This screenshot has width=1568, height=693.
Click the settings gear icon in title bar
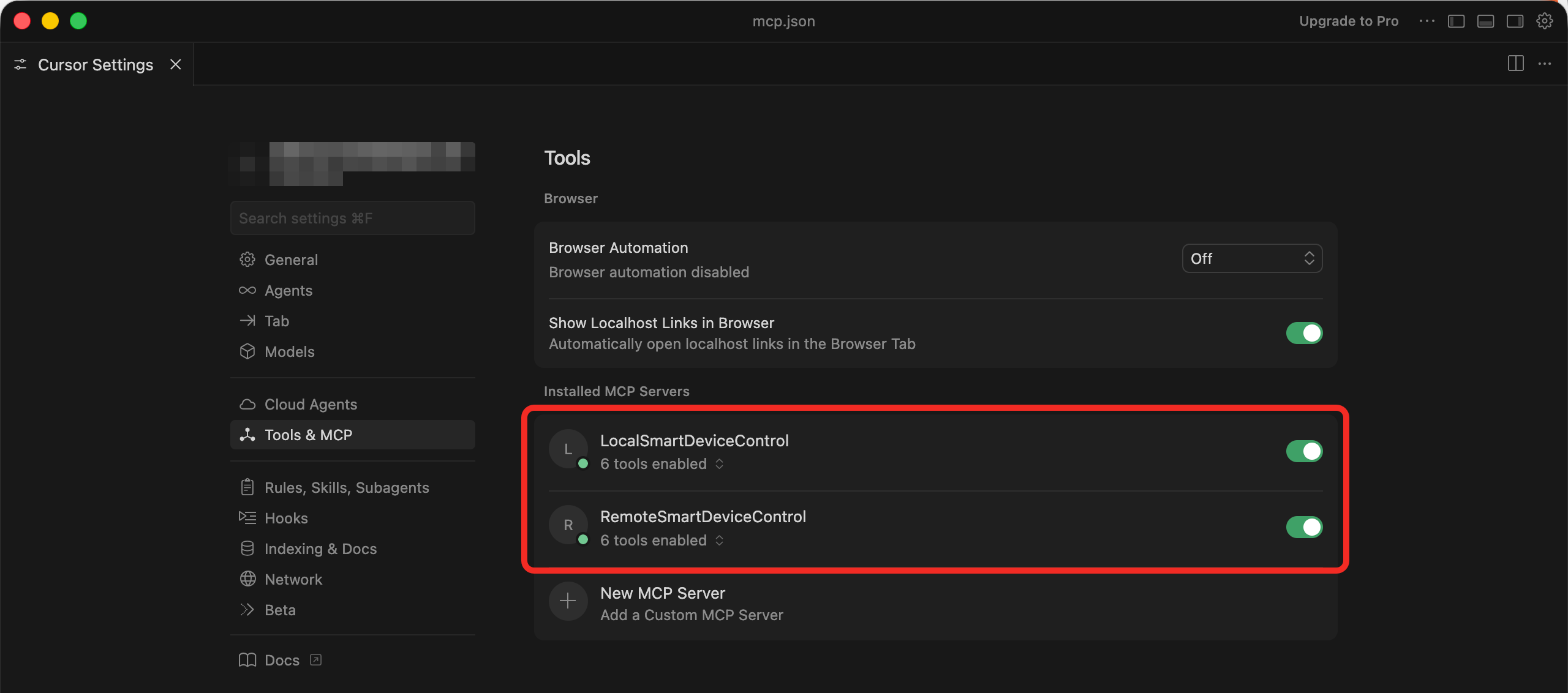tap(1544, 21)
